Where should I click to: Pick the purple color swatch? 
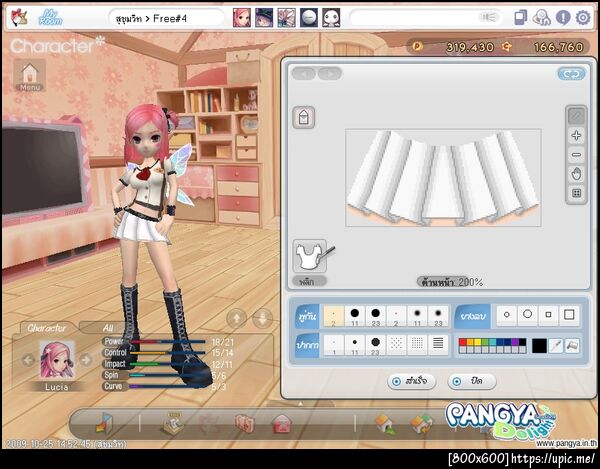[x=515, y=342]
